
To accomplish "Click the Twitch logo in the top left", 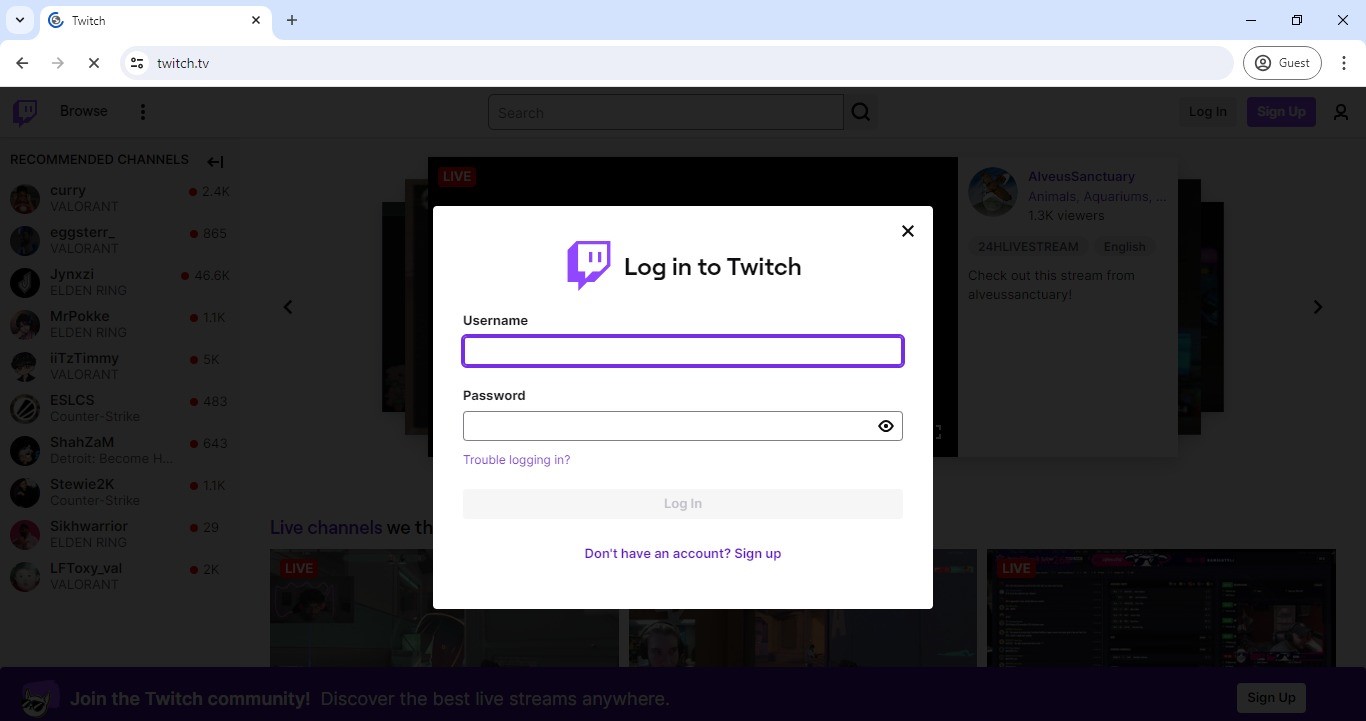I will coord(23,111).
